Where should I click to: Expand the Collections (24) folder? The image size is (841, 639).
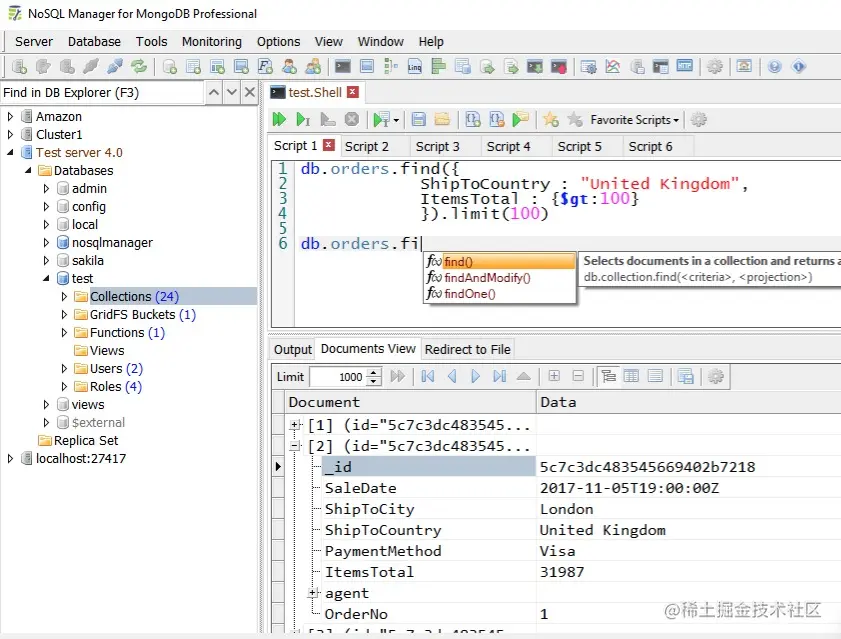[64, 296]
